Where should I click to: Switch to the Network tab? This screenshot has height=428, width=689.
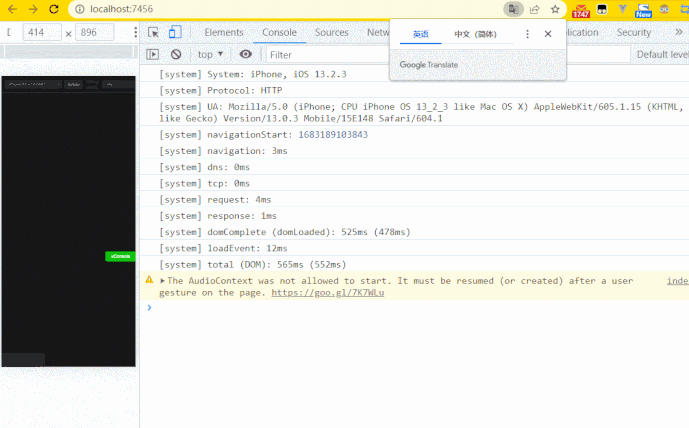[378, 33]
